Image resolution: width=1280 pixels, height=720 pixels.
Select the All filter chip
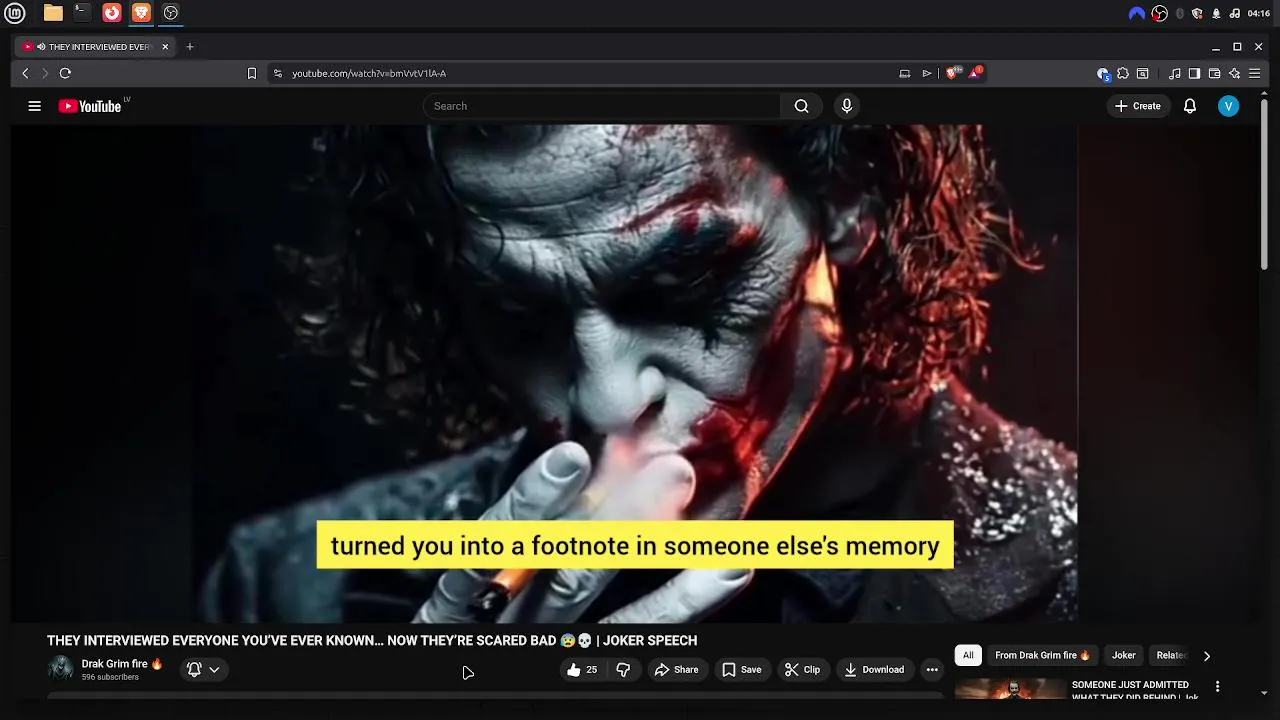pyautogui.click(x=968, y=656)
